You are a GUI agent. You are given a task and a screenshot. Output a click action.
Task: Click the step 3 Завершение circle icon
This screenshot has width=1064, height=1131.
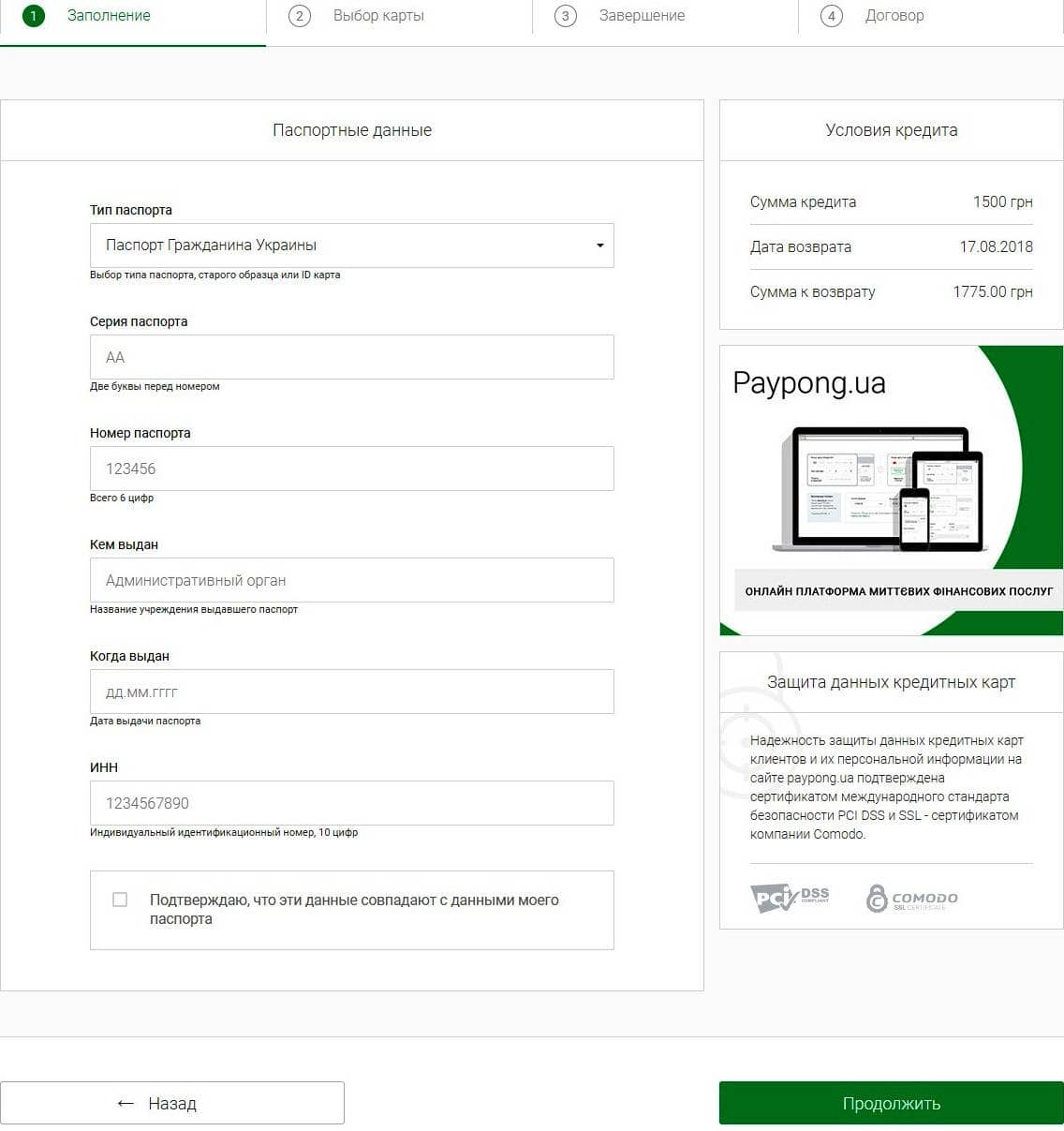click(565, 16)
